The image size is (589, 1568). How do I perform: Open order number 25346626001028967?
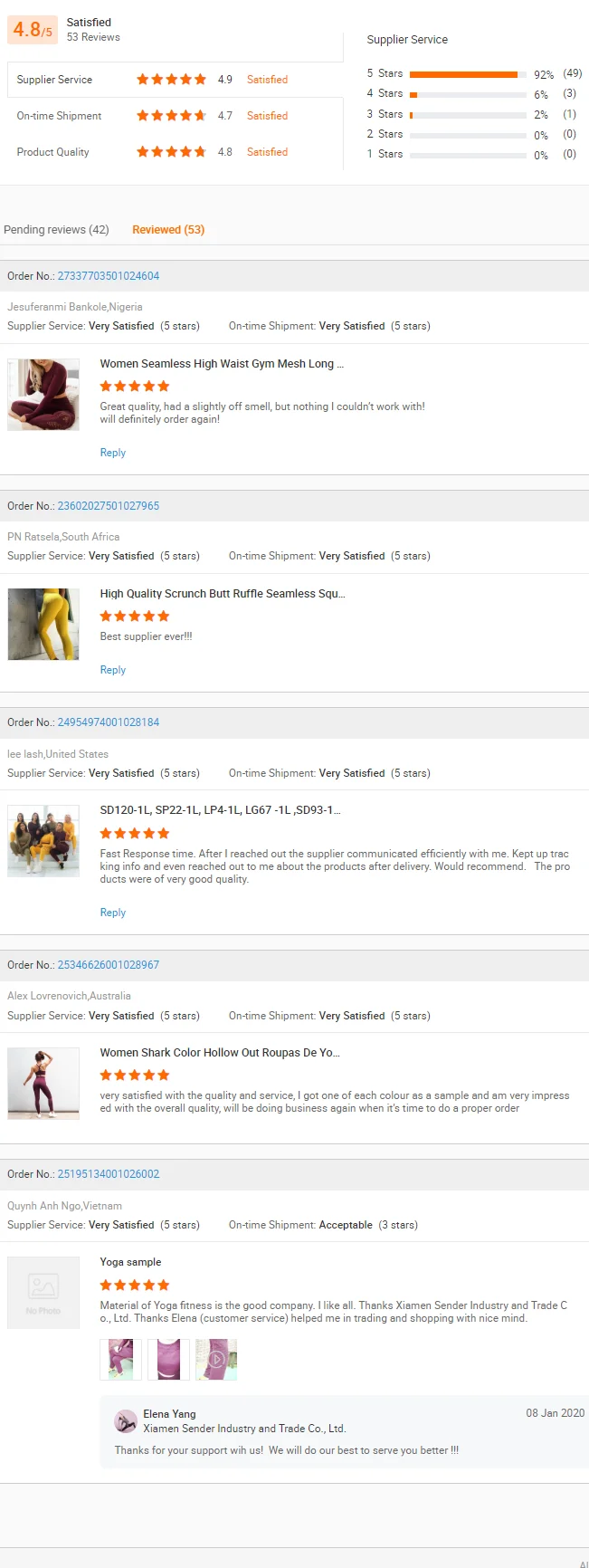click(109, 965)
